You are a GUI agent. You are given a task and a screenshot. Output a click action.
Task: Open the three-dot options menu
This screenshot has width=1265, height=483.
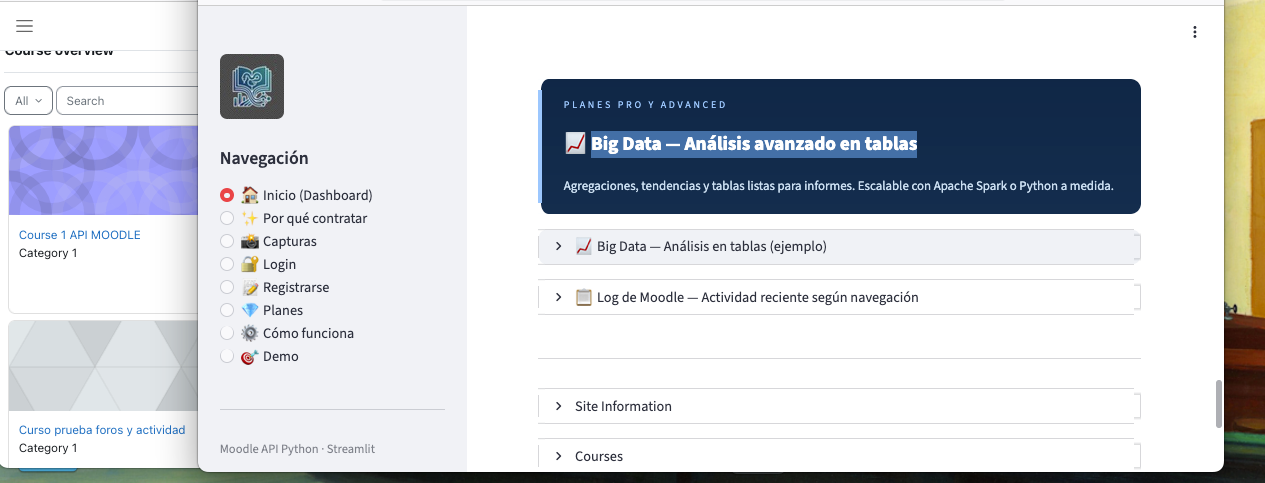(x=1194, y=32)
